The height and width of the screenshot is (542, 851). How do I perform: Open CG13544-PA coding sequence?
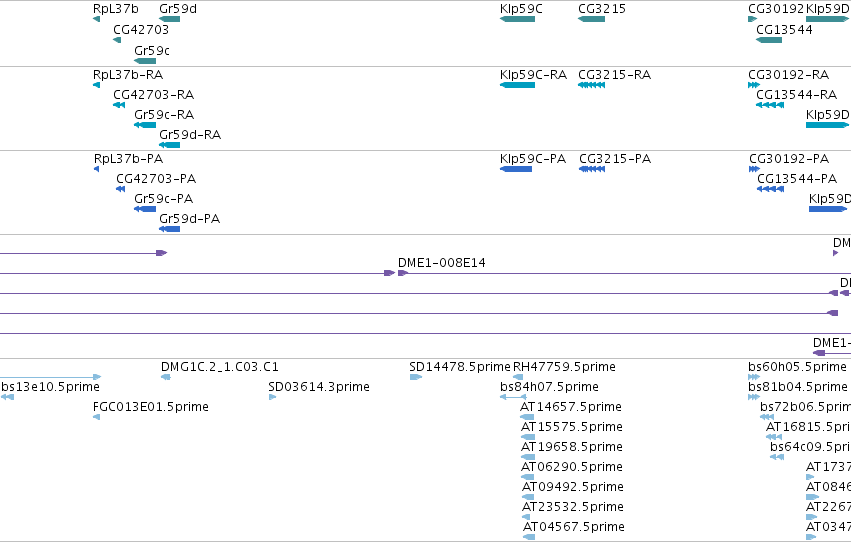771,189
